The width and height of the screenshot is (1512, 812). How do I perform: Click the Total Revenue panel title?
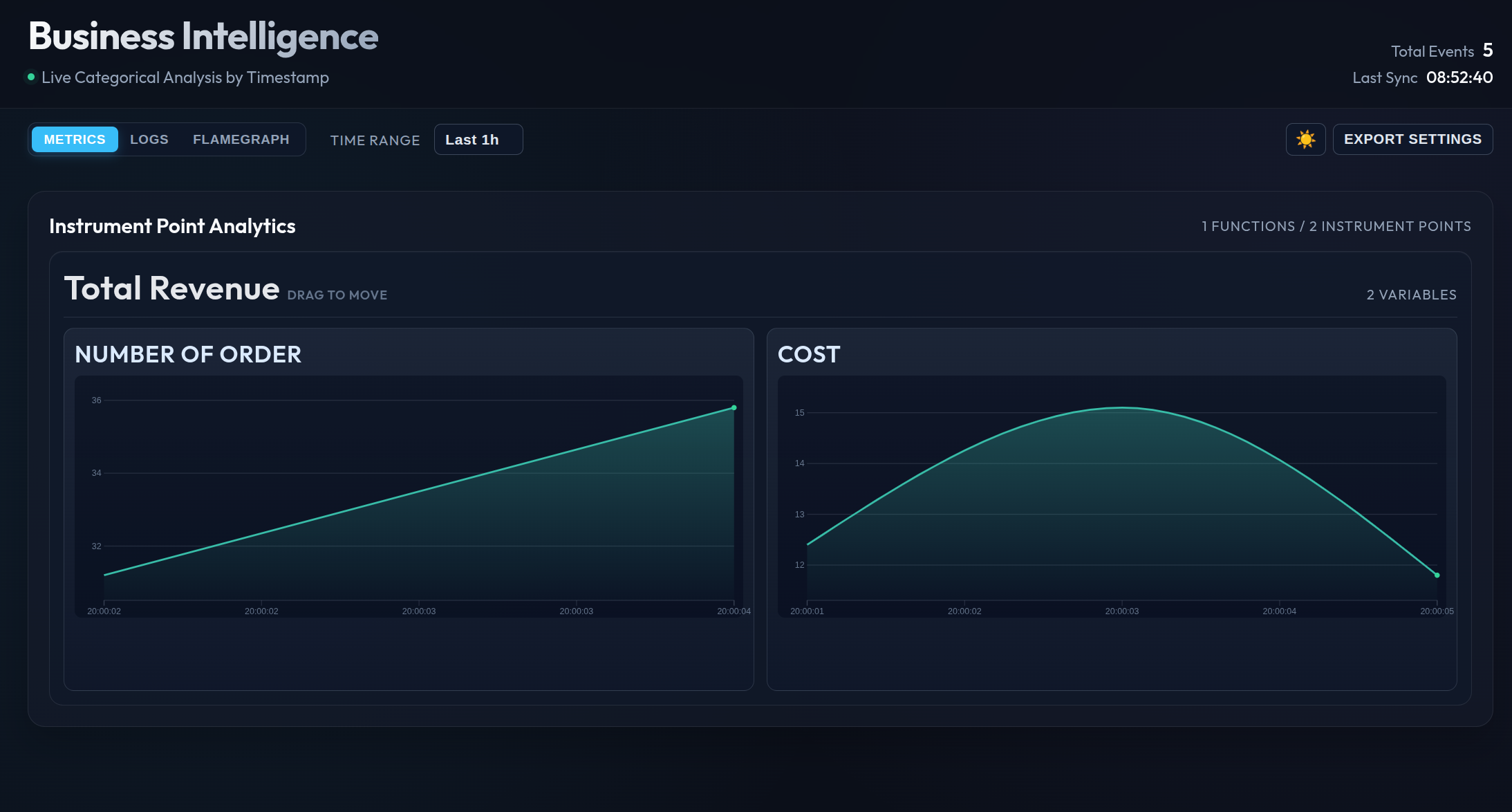[x=171, y=288]
